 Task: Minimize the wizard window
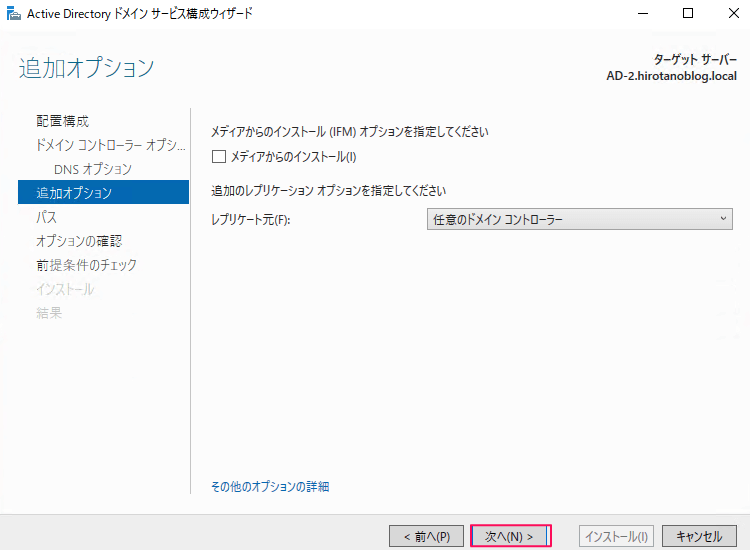[643, 13]
